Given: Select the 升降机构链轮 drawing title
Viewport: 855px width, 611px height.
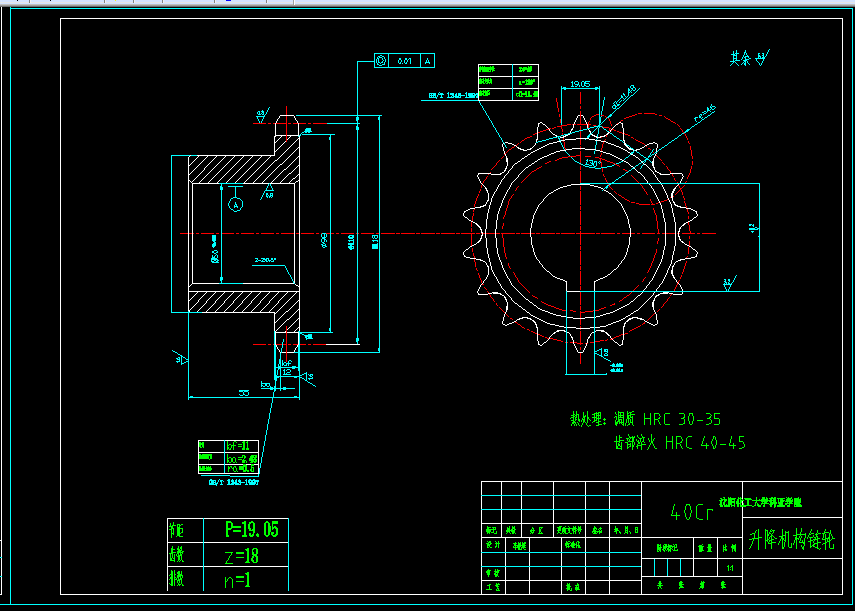Looking at the screenshot, I should pos(791,540).
